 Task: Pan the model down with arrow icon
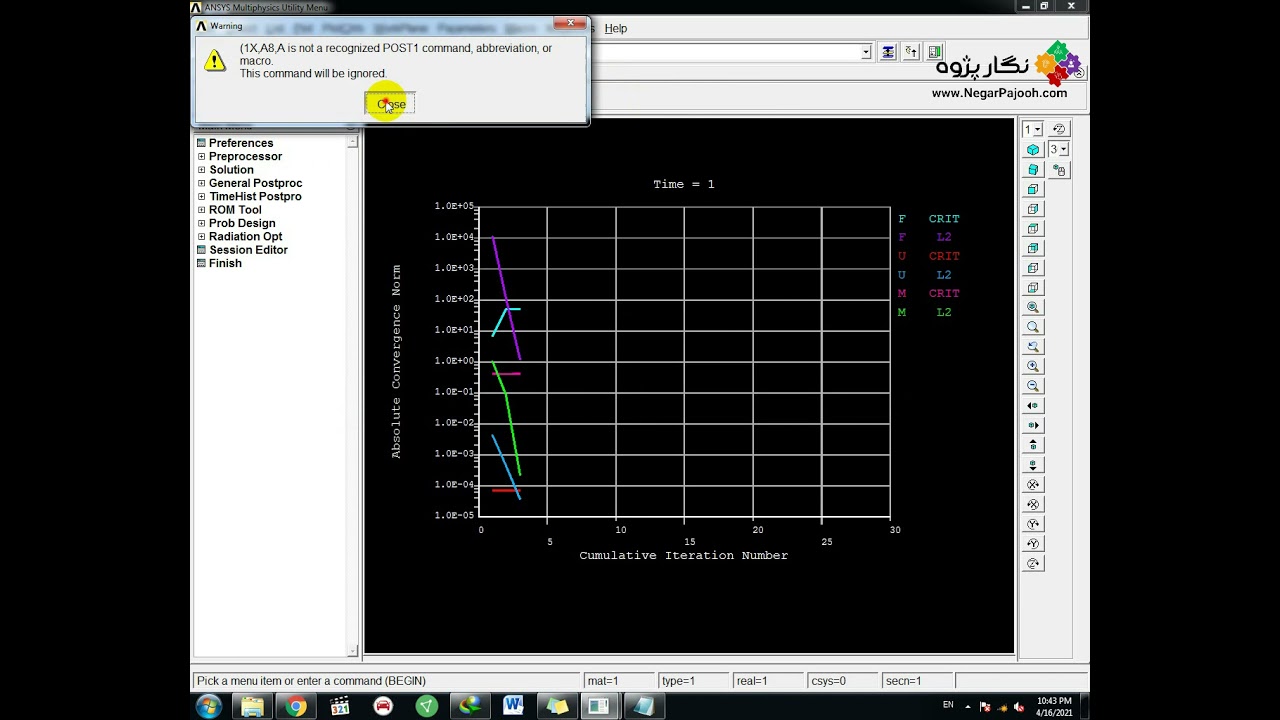click(x=1033, y=465)
